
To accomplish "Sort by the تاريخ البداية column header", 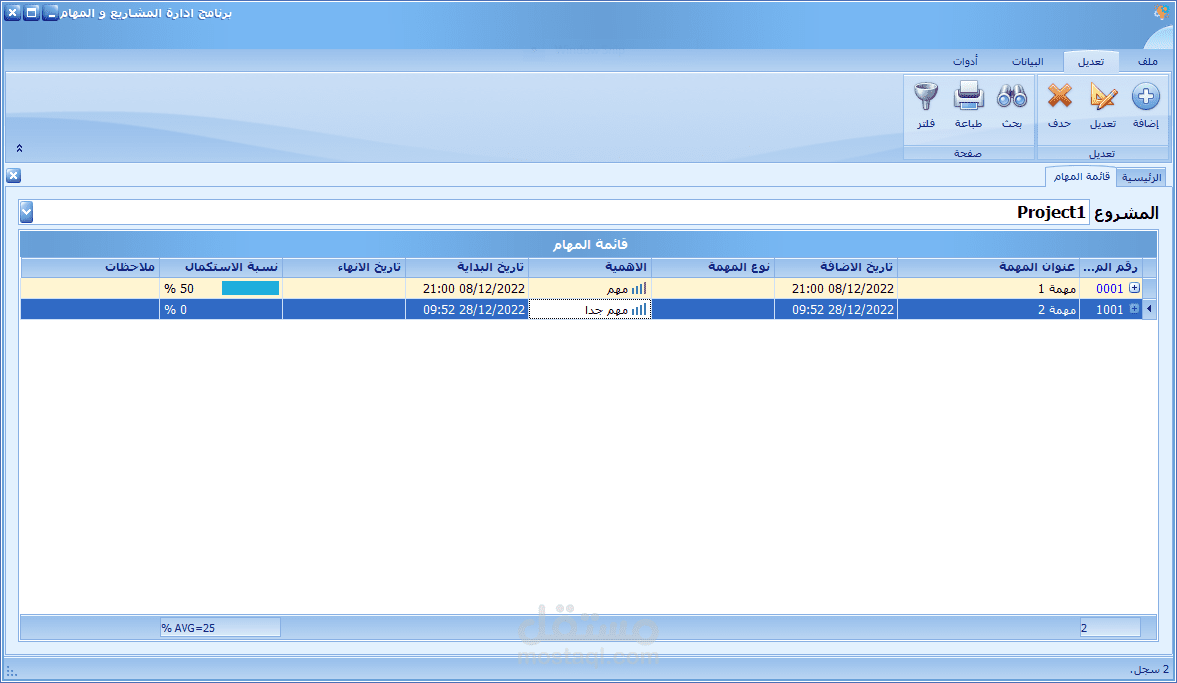I will 467,267.
